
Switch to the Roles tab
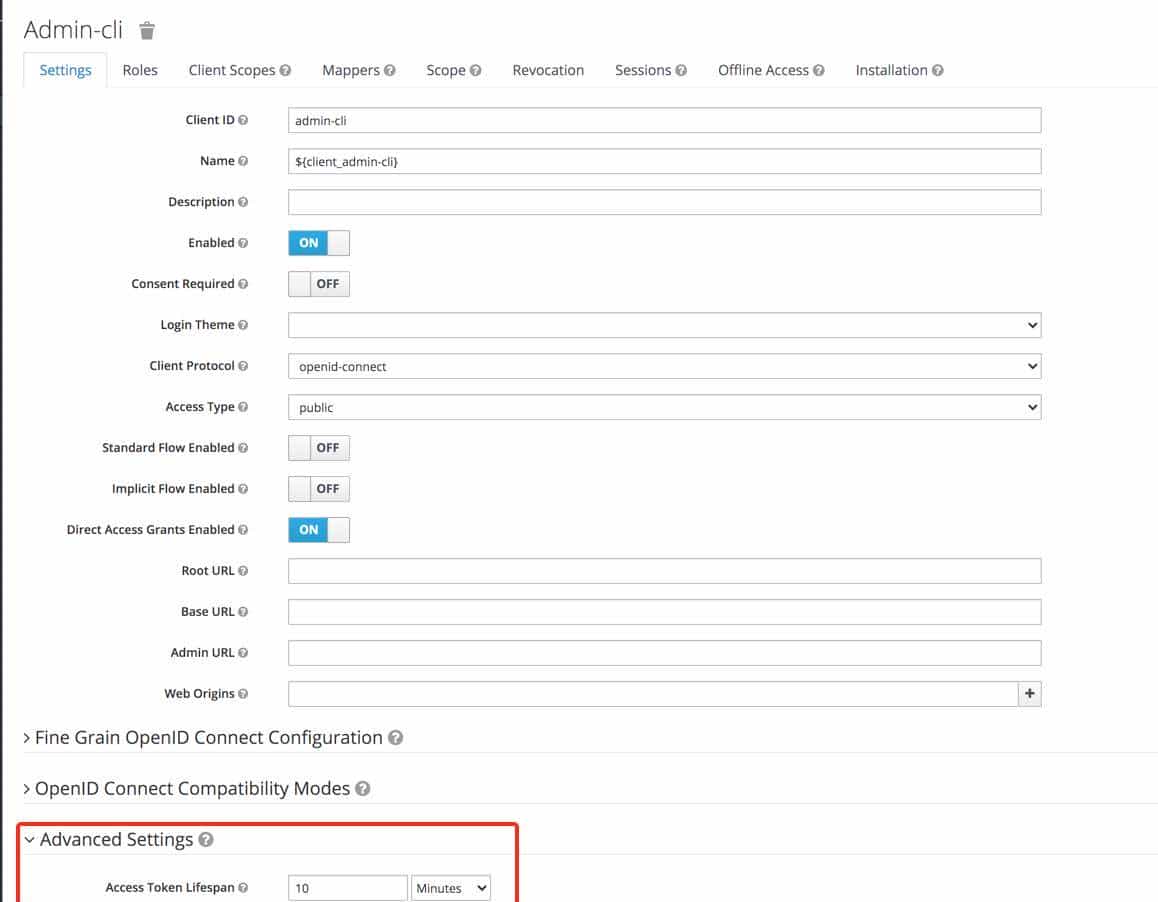click(x=140, y=70)
